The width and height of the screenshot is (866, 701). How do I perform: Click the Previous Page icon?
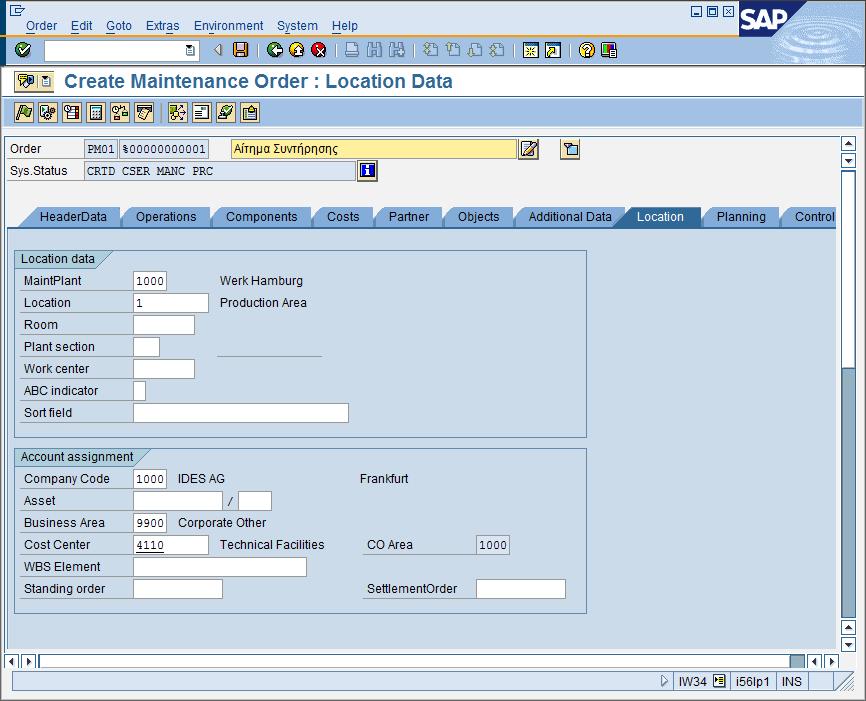coord(452,50)
